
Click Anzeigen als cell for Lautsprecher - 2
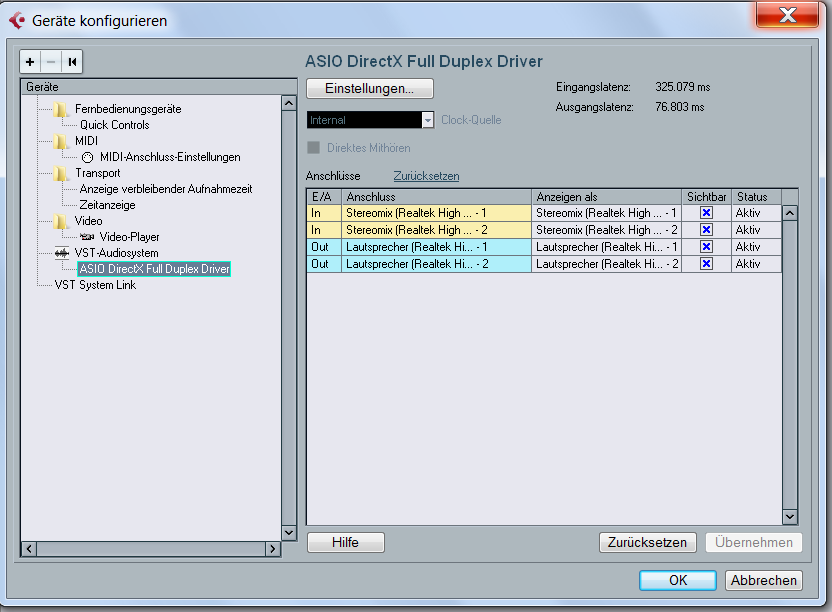(x=606, y=264)
